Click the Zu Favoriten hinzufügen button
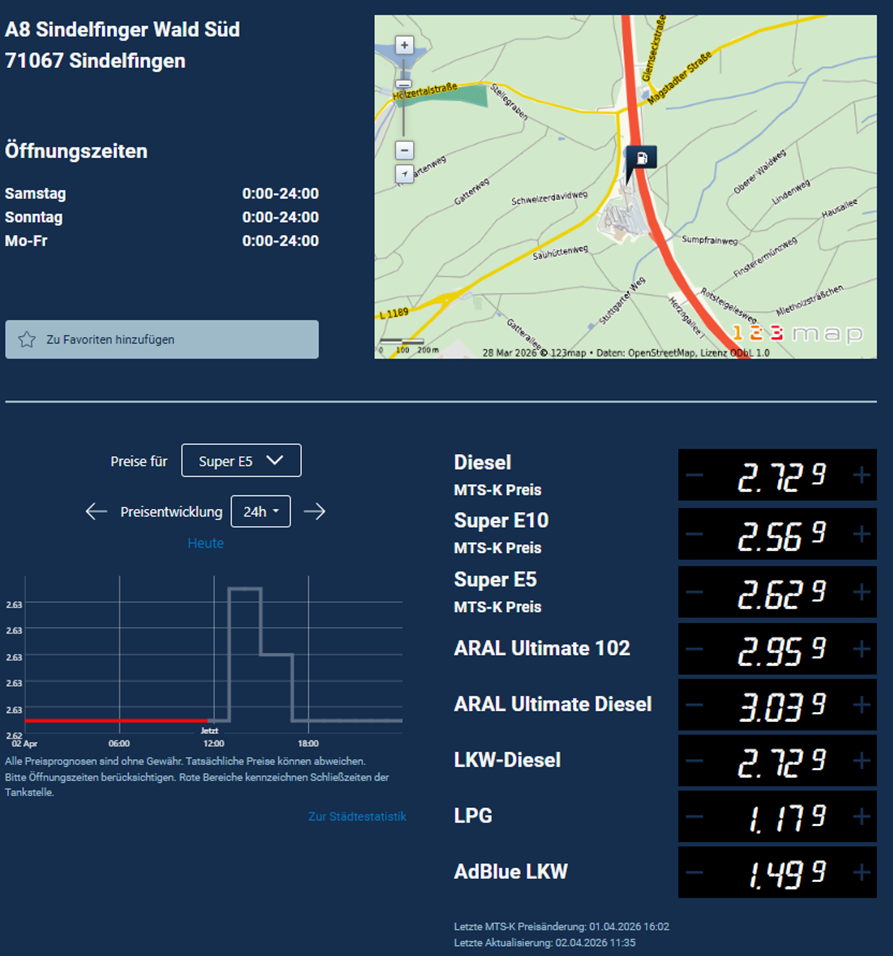893x956 pixels. (162, 340)
